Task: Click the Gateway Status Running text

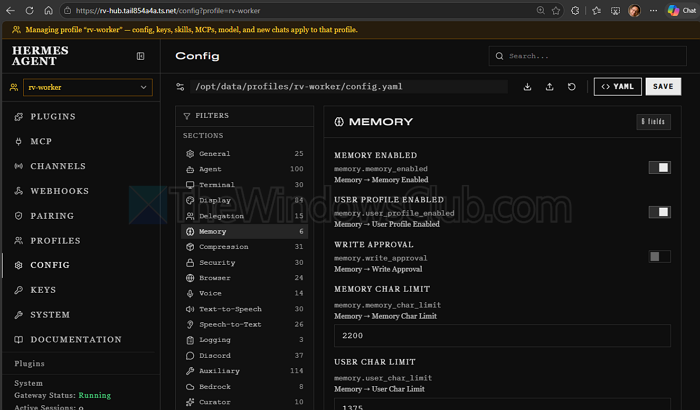Action: [62, 395]
